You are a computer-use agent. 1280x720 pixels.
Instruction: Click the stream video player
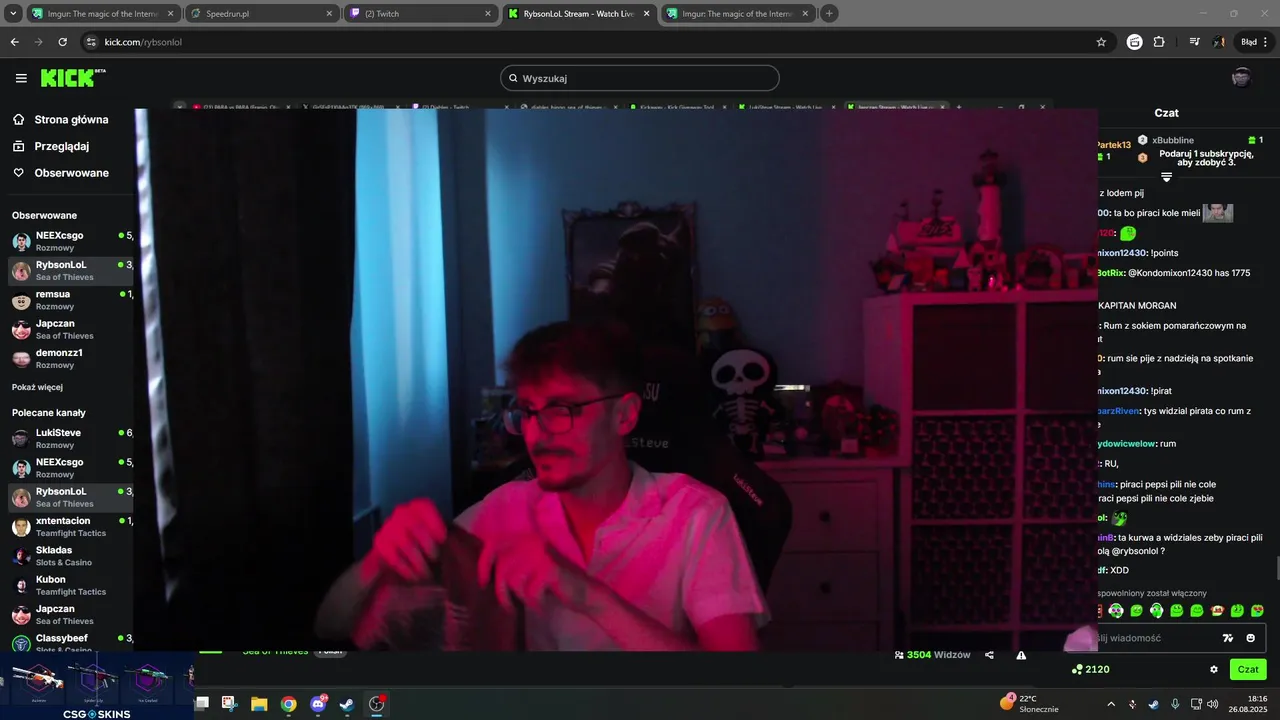click(x=616, y=380)
